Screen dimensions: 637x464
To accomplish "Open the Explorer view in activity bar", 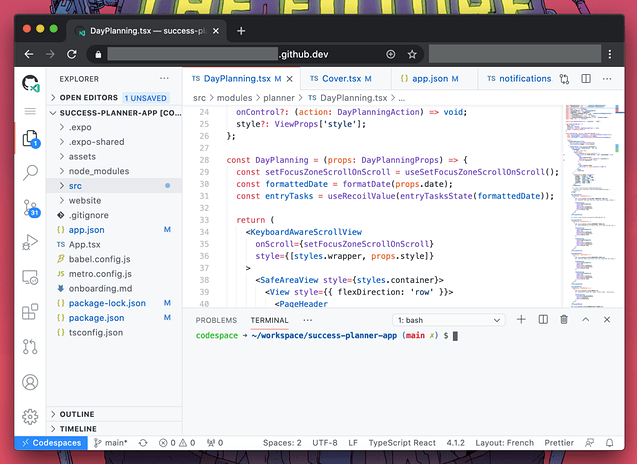I will (31, 139).
